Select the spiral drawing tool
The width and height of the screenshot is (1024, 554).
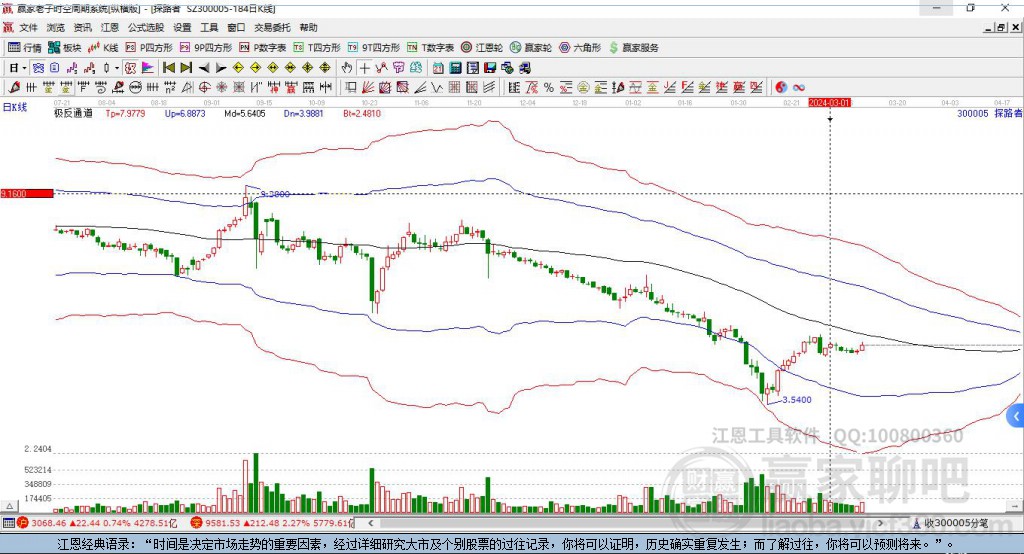pos(101,87)
